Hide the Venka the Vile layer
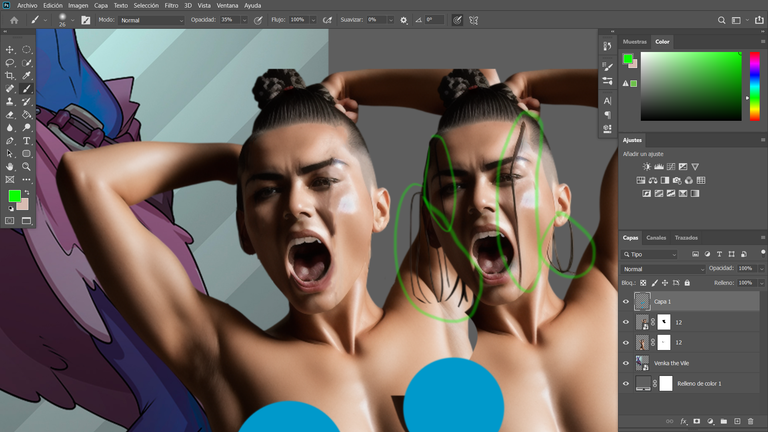Viewport: 768px width, 432px height. (626, 363)
